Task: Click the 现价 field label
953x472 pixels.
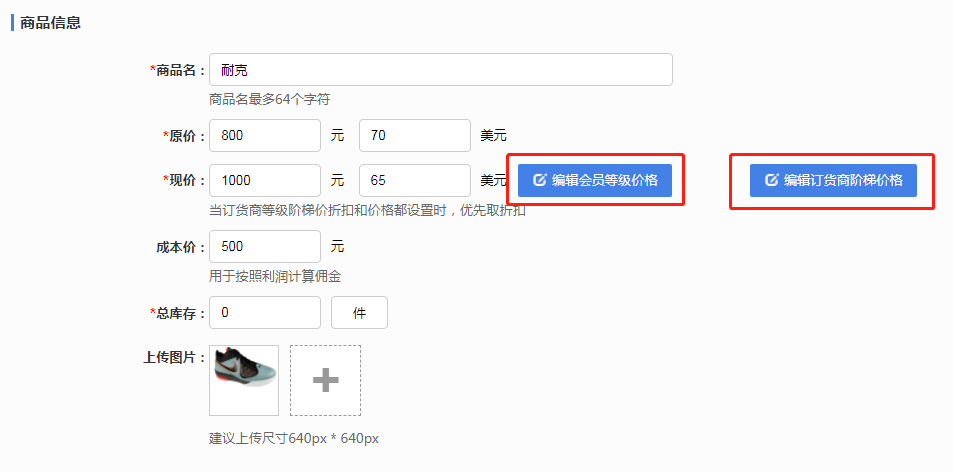Action: 186,180
